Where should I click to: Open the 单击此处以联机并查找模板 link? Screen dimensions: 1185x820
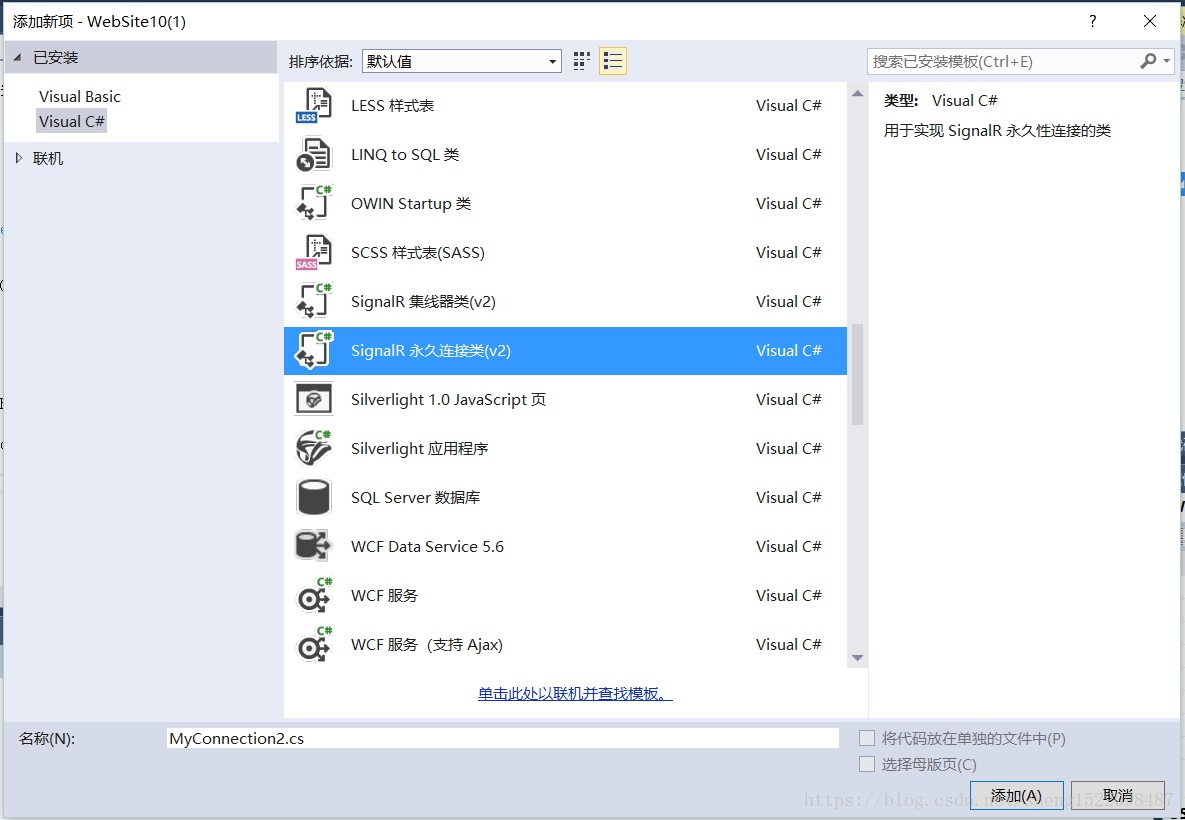tap(575, 693)
